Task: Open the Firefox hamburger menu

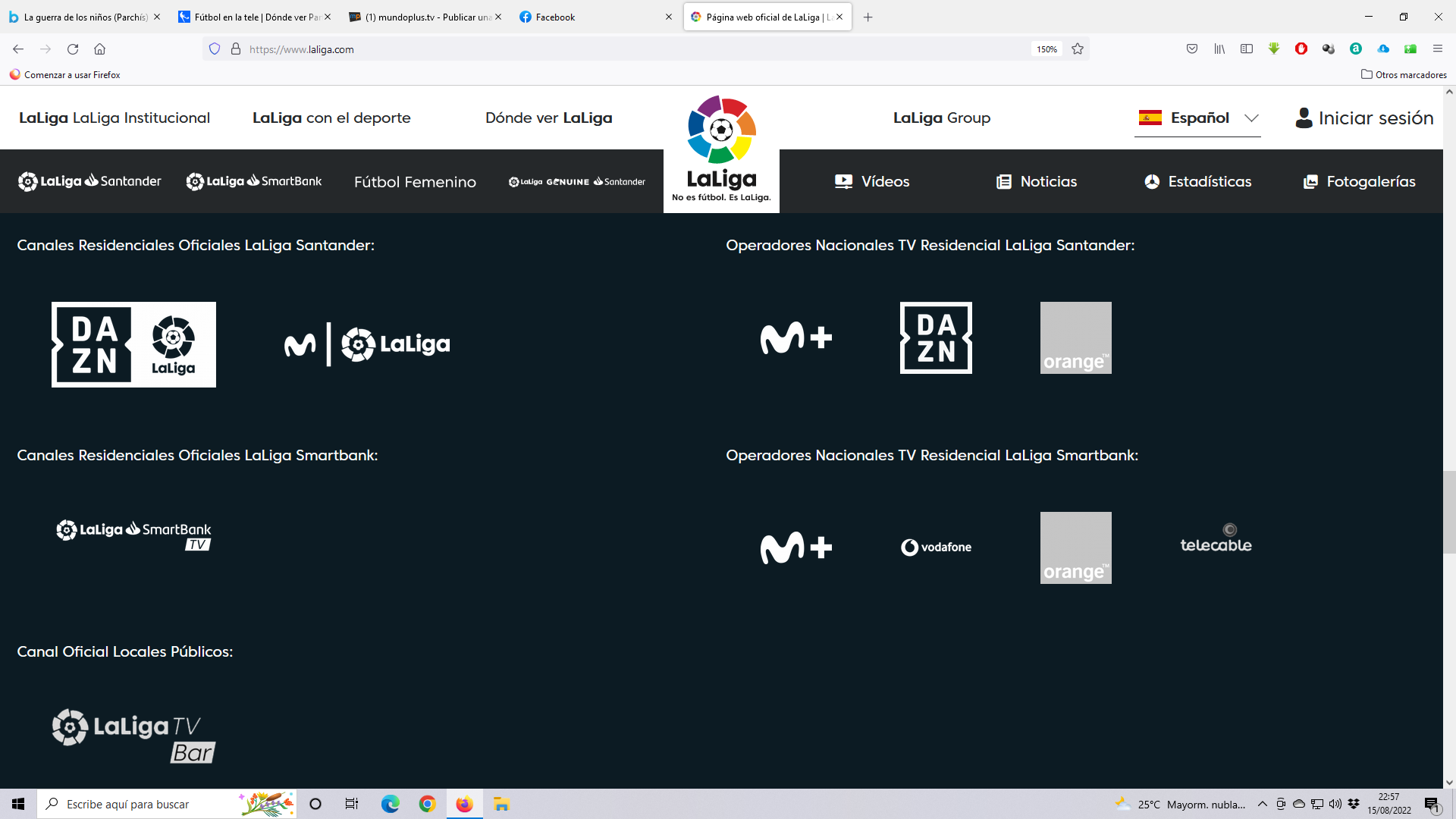Action: pyautogui.click(x=1437, y=49)
